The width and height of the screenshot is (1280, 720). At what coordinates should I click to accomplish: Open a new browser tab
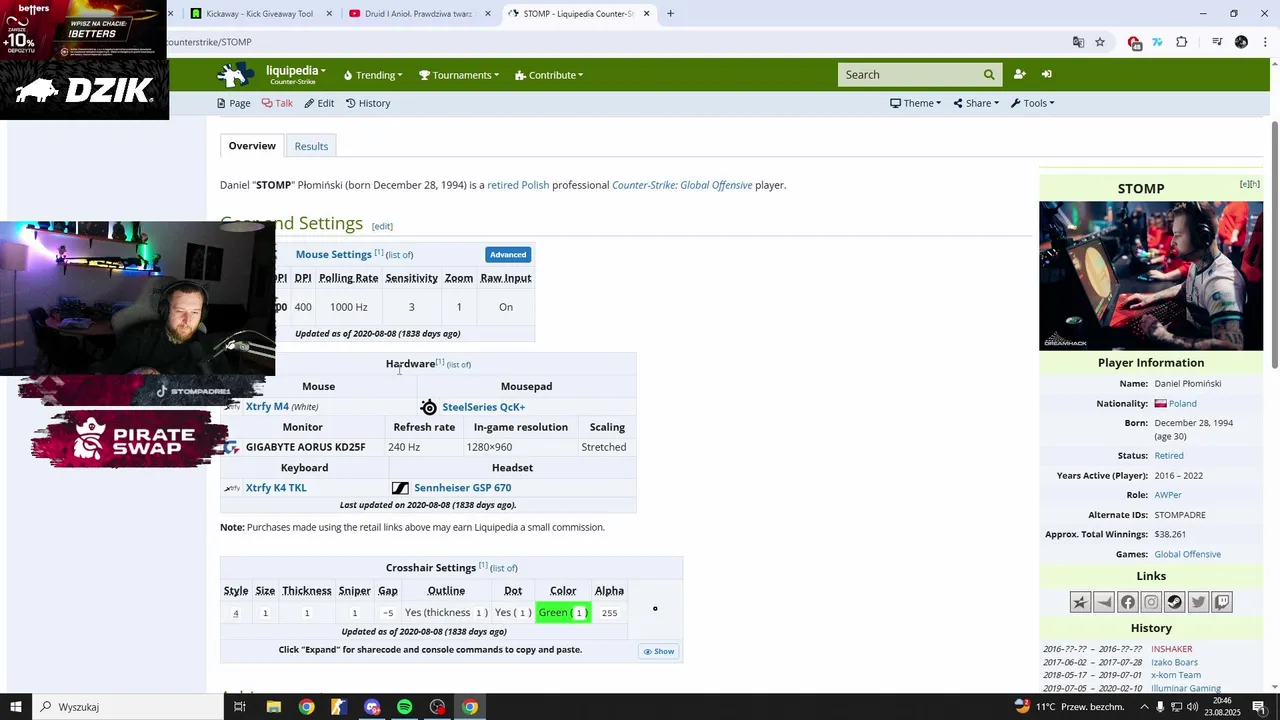pyautogui.click(x=670, y=14)
